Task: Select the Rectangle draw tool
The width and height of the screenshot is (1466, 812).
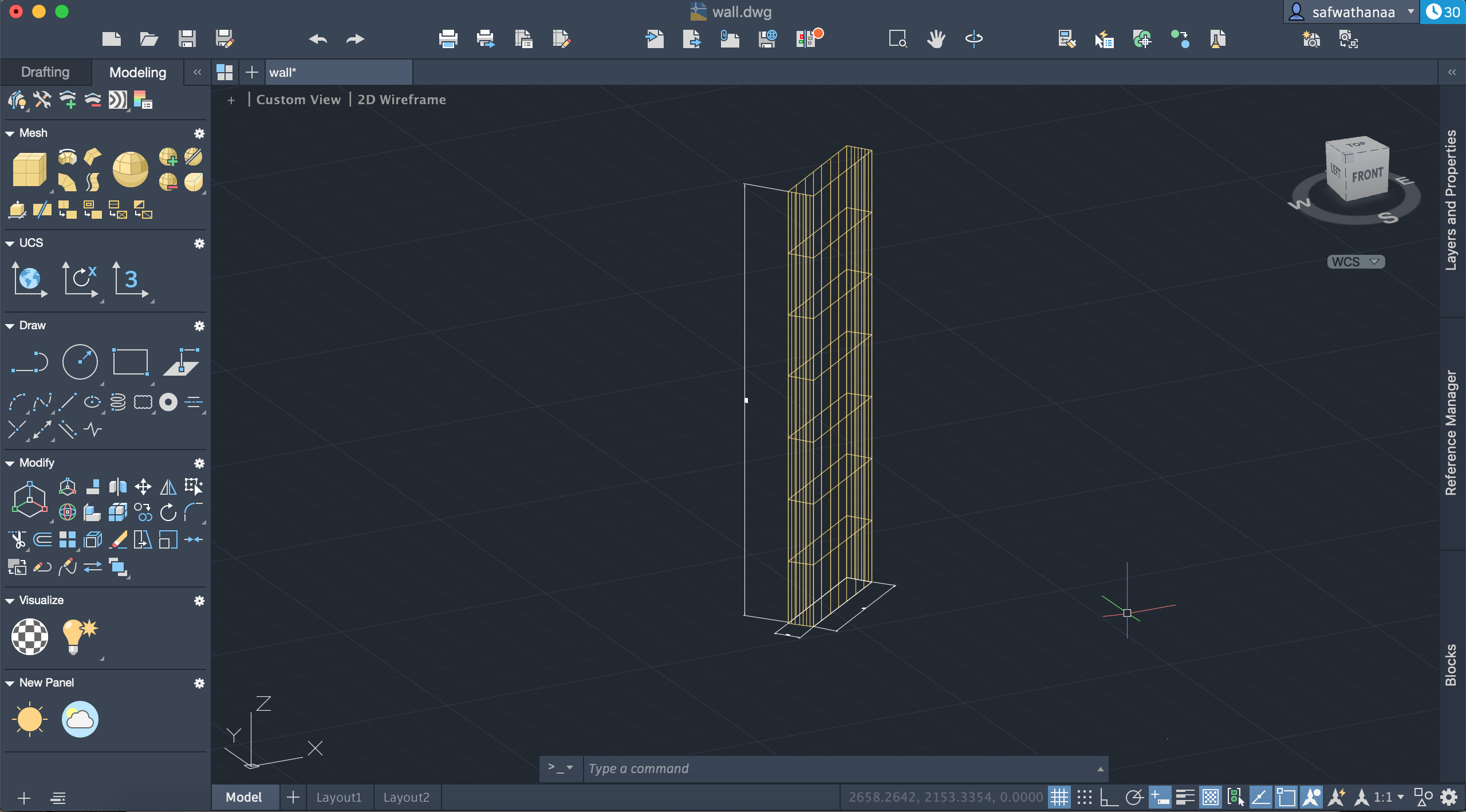Action: pos(131,362)
